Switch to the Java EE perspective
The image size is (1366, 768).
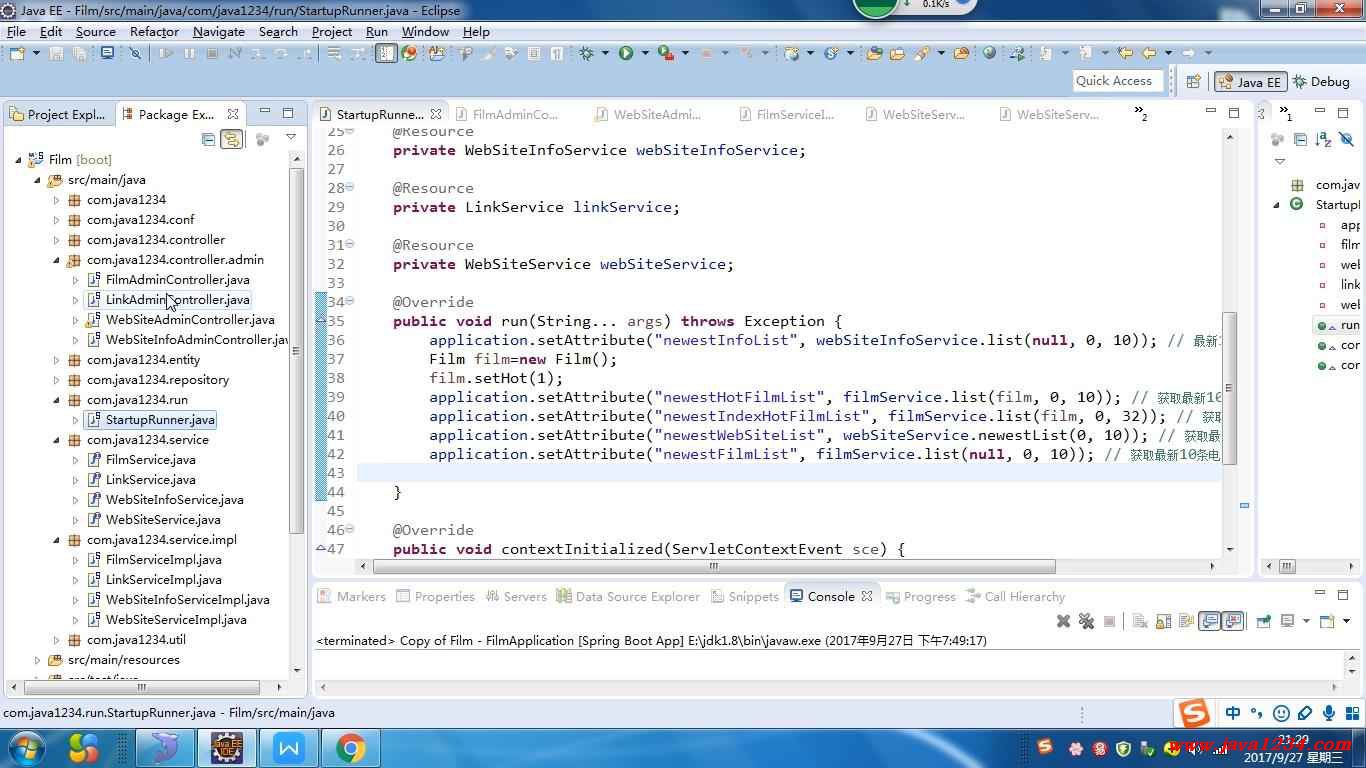point(1250,82)
